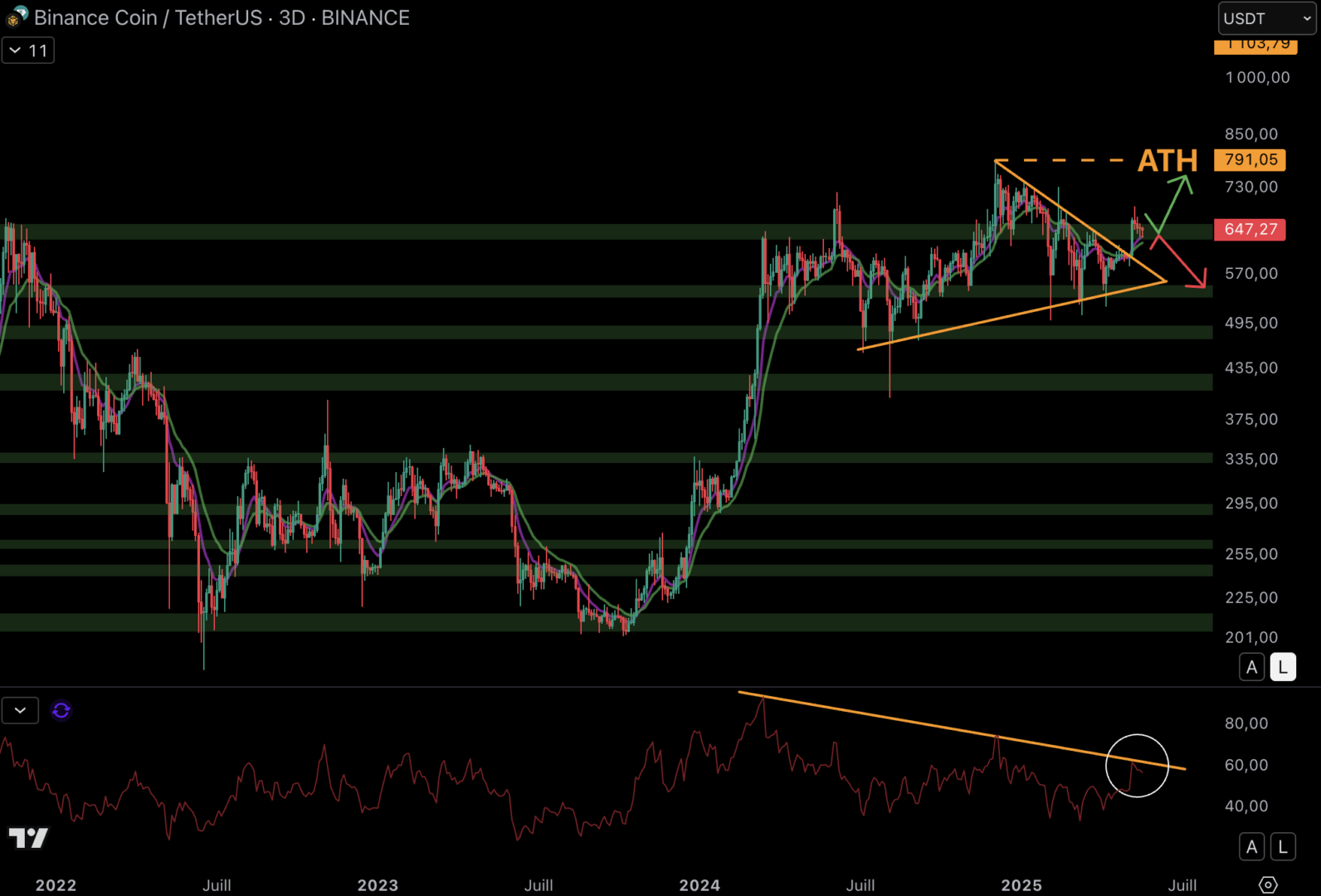The image size is (1321, 896).
Task: Click the 791,05 ATH price label
Action: tap(1250, 160)
